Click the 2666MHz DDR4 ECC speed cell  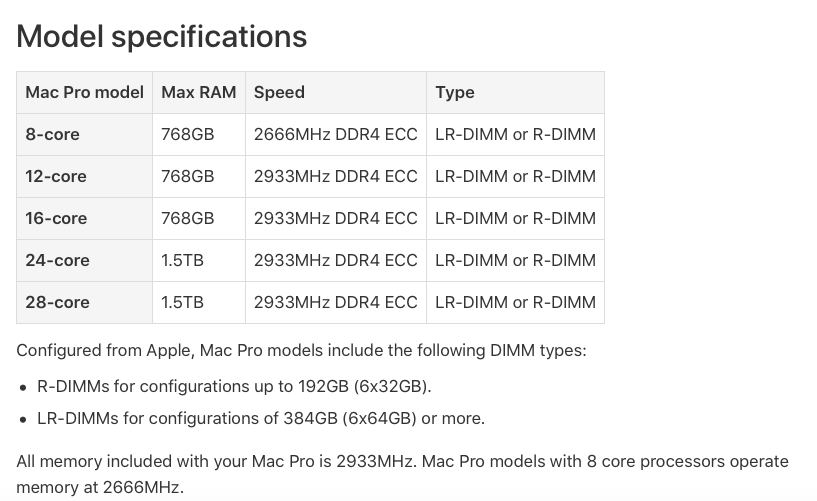point(336,134)
